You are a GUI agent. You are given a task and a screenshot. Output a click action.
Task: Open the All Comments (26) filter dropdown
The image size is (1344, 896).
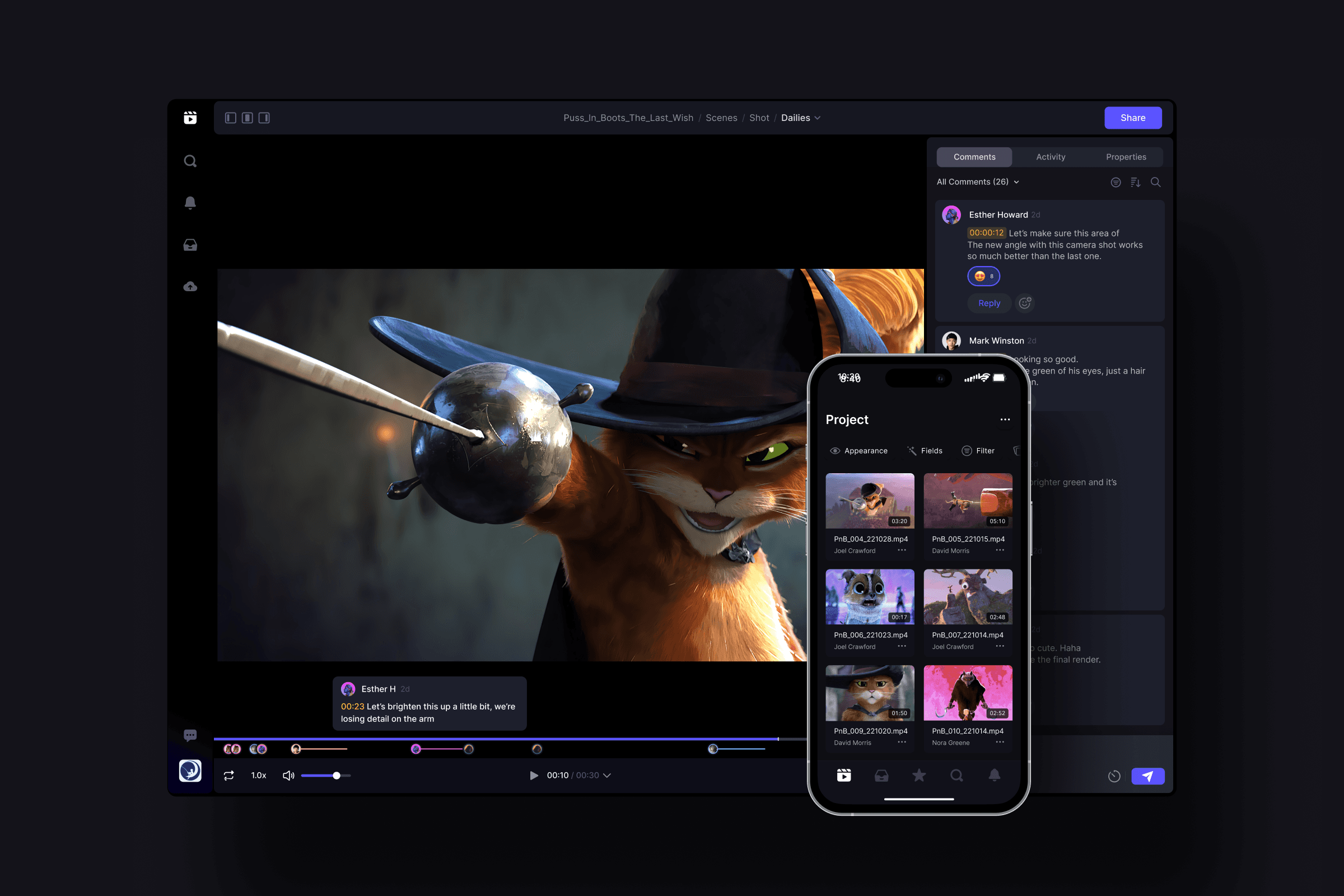[x=978, y=181]
